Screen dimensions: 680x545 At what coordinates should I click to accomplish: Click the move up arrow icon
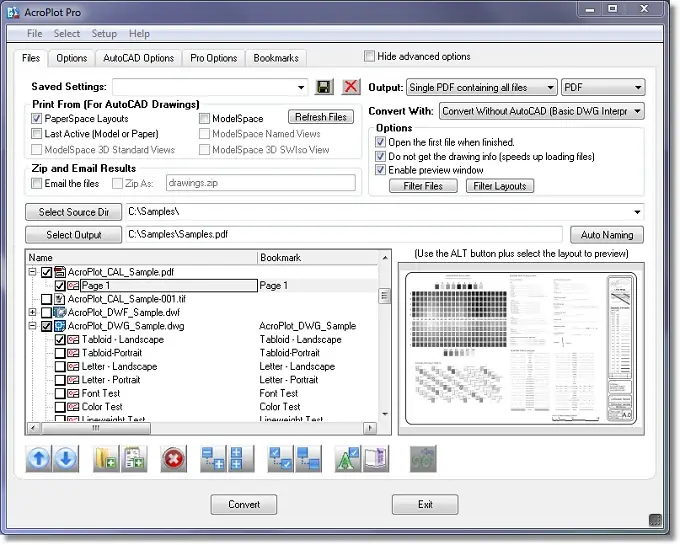coord(39,458)
